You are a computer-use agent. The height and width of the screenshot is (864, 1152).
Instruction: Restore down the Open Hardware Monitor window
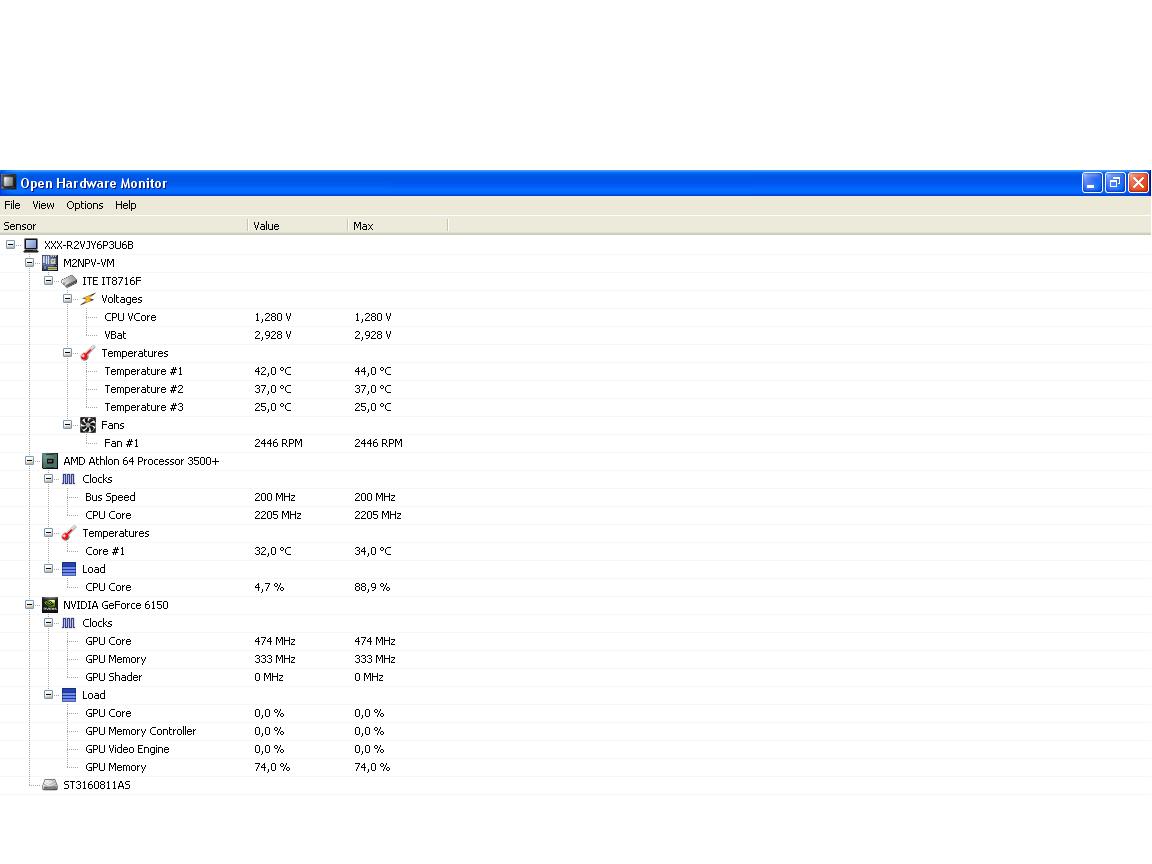[x=1115, y=183]
